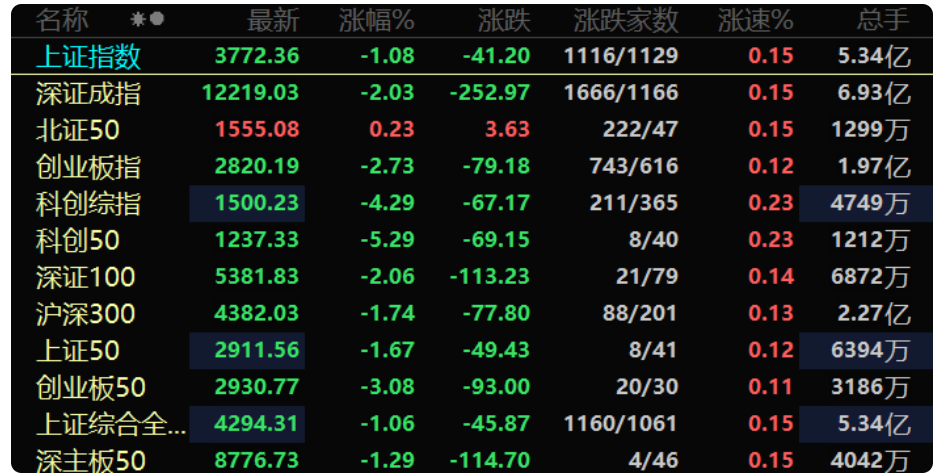
Task: Click latest value 2930.77
Action: pos(257,387)
